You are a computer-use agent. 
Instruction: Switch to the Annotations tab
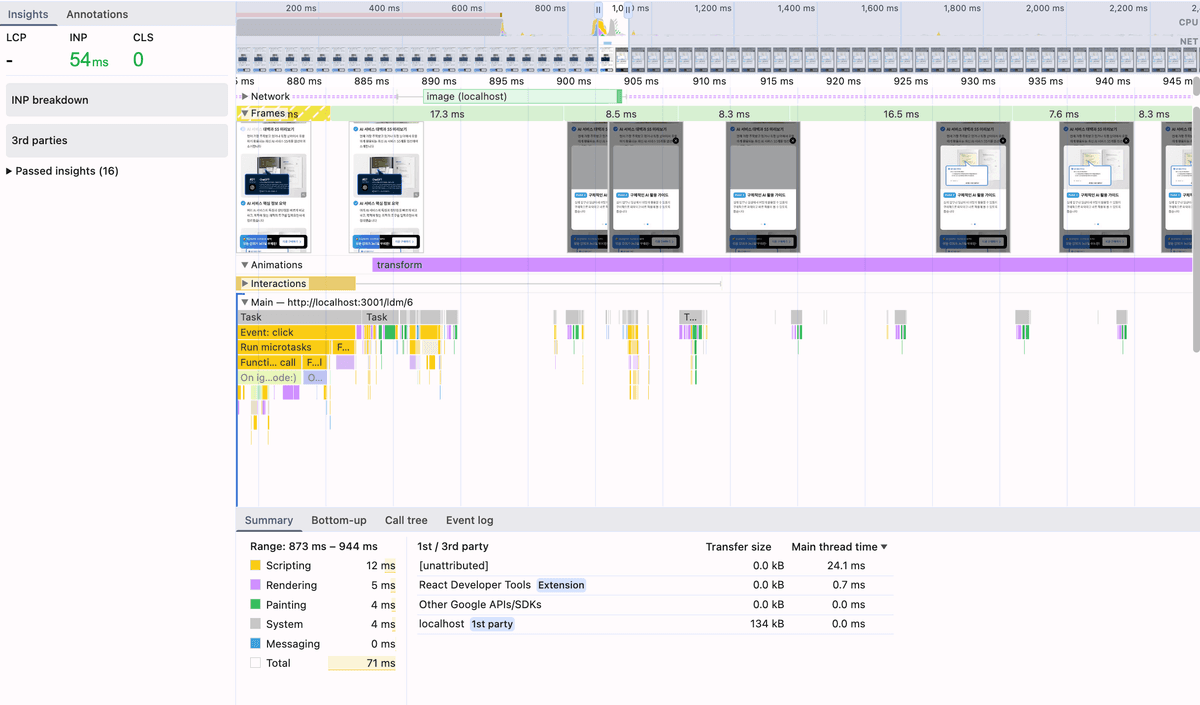click(97, 14)
